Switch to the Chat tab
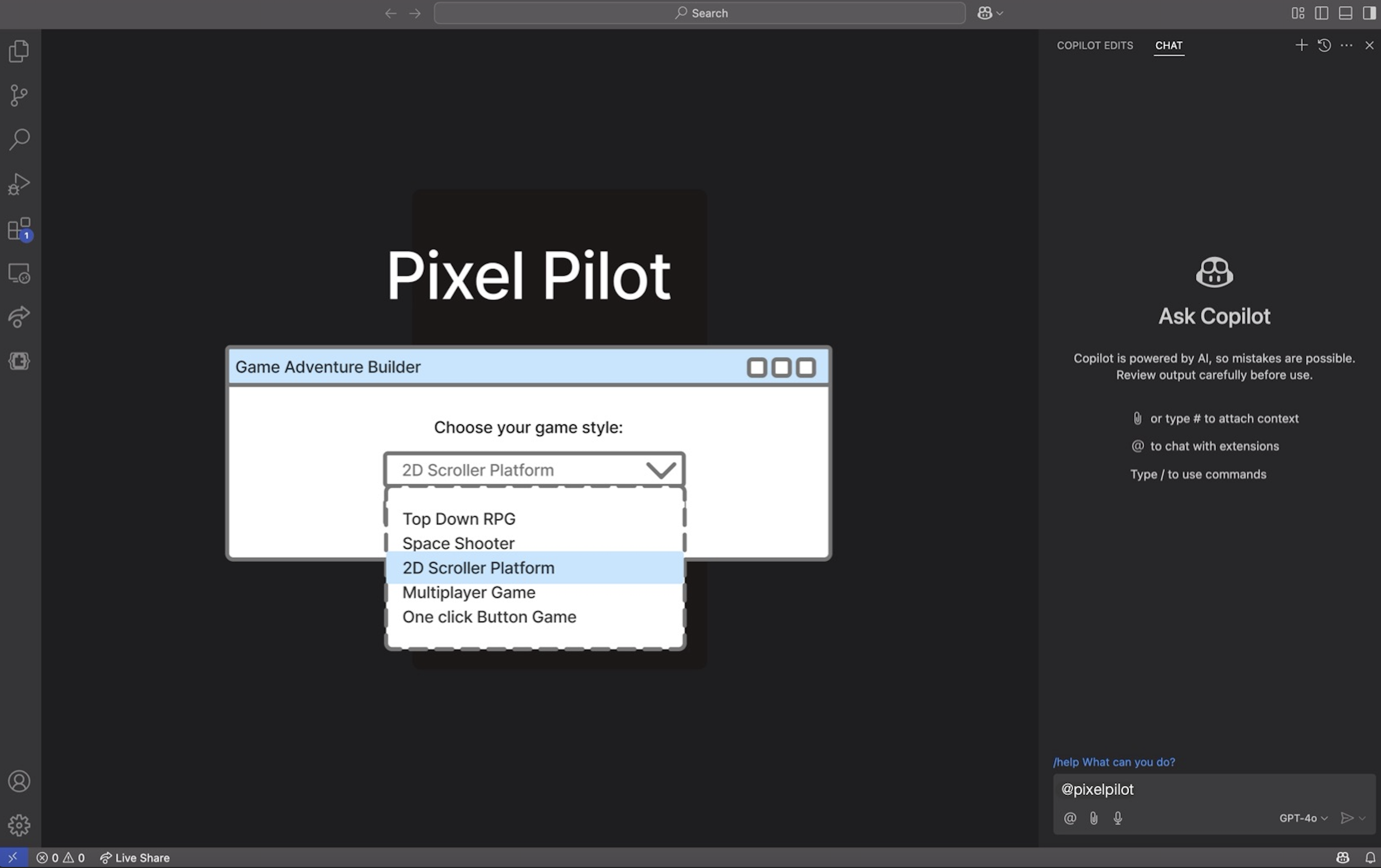This screenshot has height=868, width=1381. (1169, 46)
